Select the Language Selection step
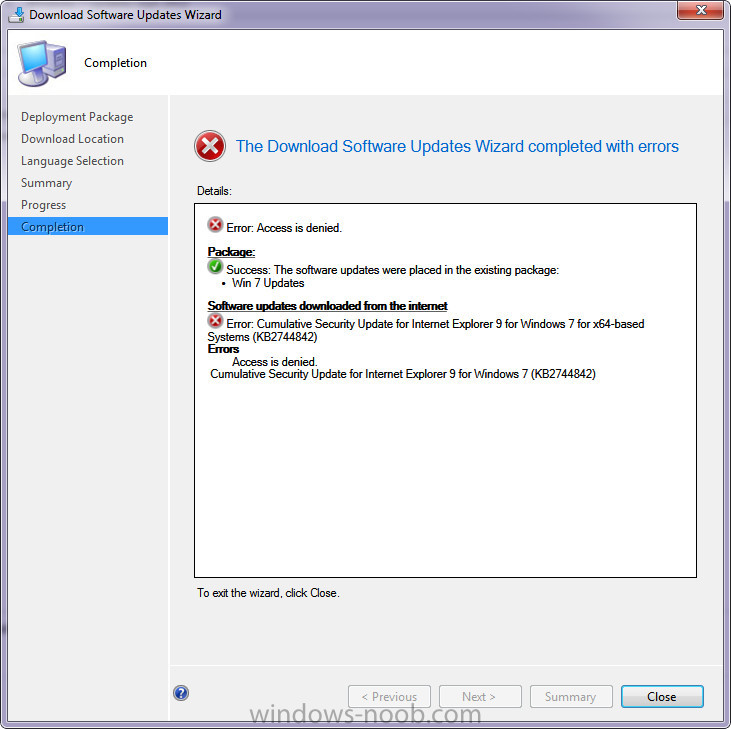The image size is (731, 729). (72, 161)
